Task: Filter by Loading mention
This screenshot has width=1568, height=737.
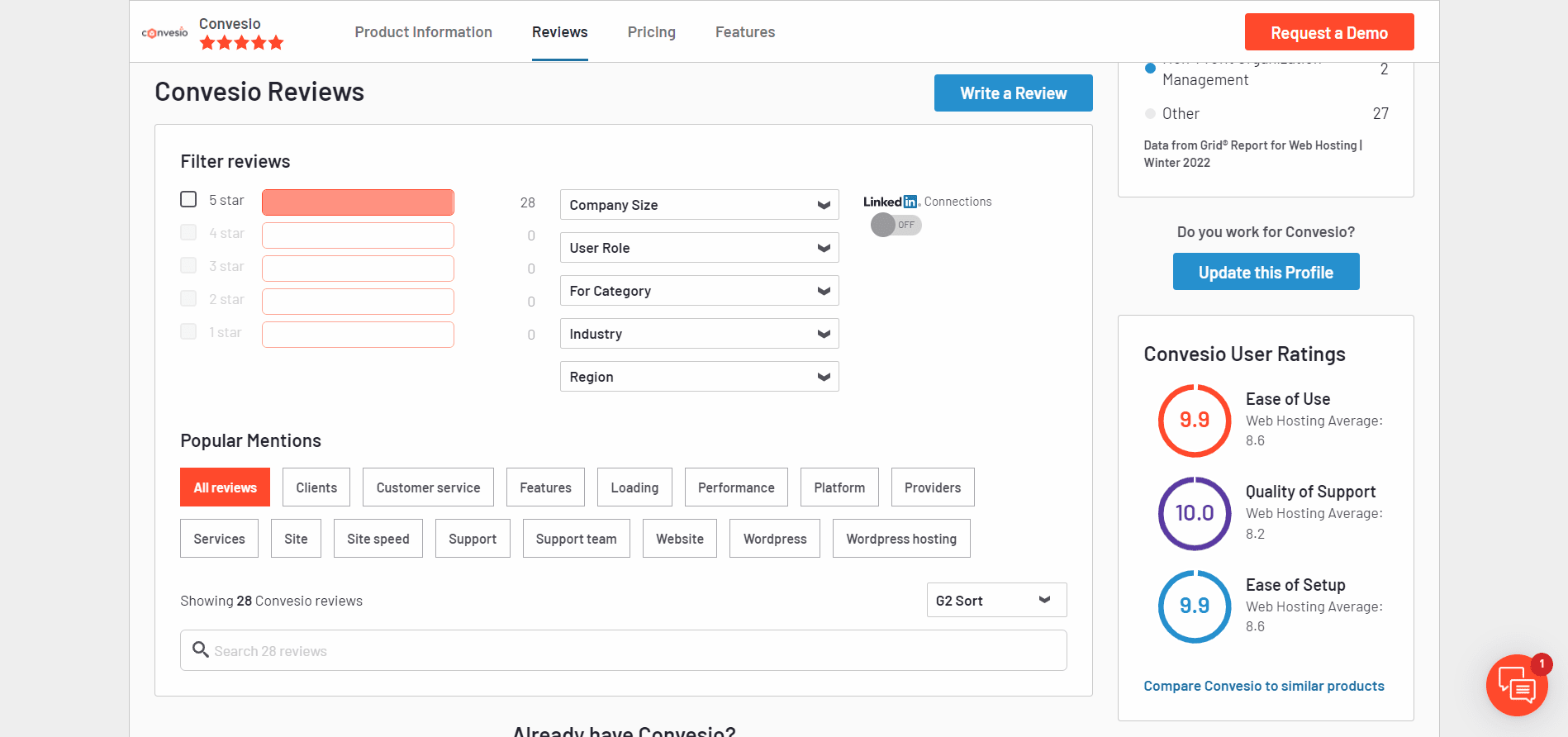Action: (634, 487)
